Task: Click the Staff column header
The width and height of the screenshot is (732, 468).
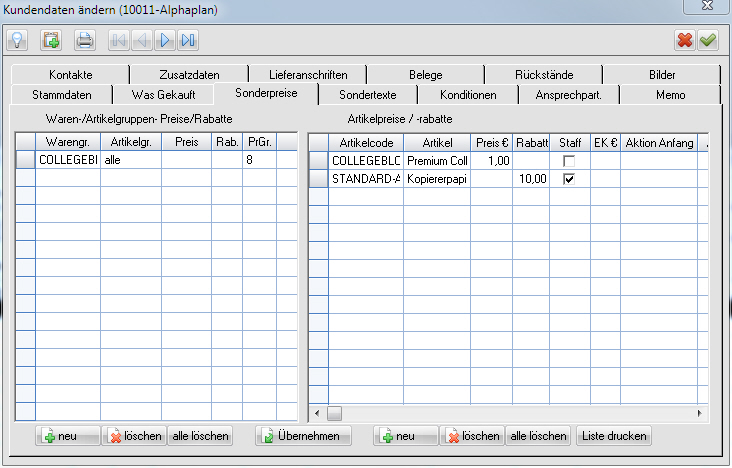Action: 570,143
